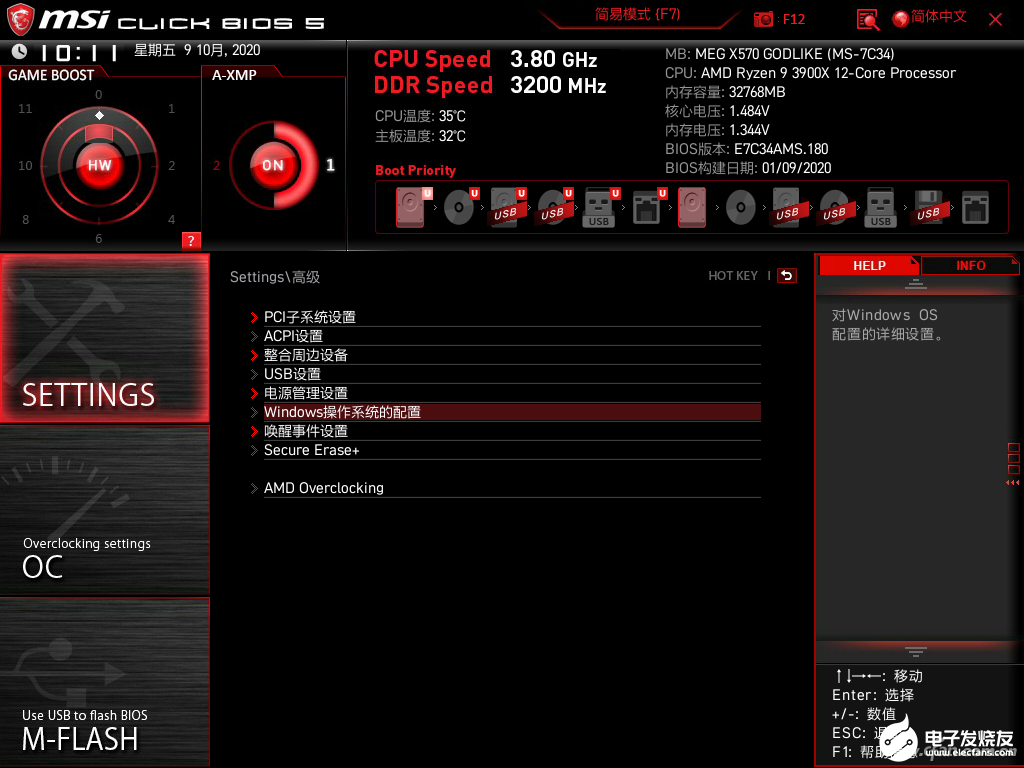Click the upper help panel scroll grip
Screen dimensions: 1024x768
[x=916, y=283]
